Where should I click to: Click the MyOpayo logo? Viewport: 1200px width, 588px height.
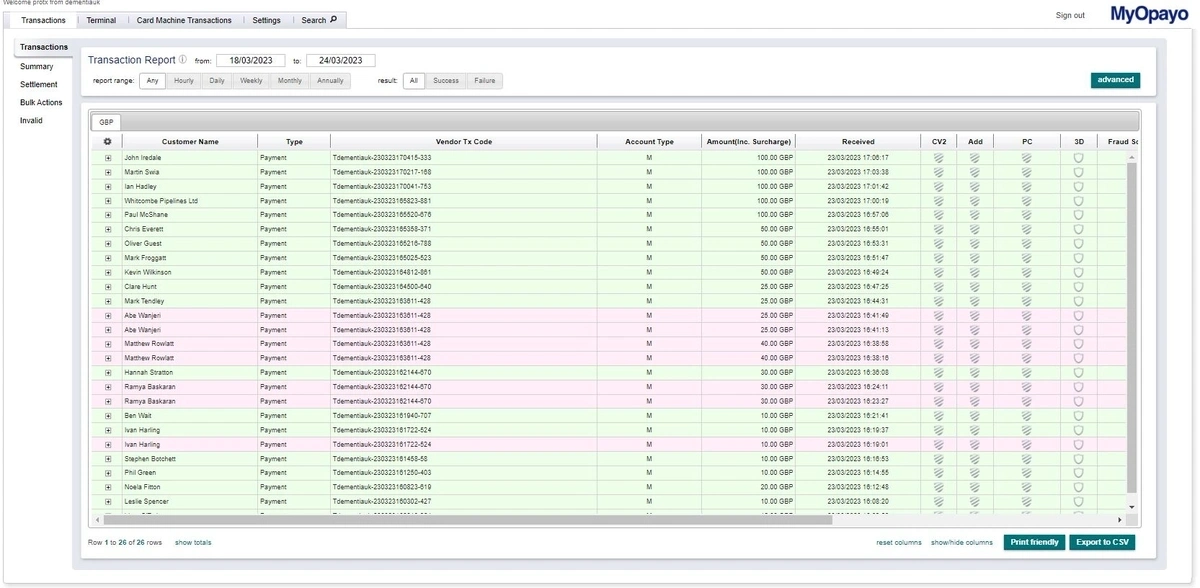1147,15
